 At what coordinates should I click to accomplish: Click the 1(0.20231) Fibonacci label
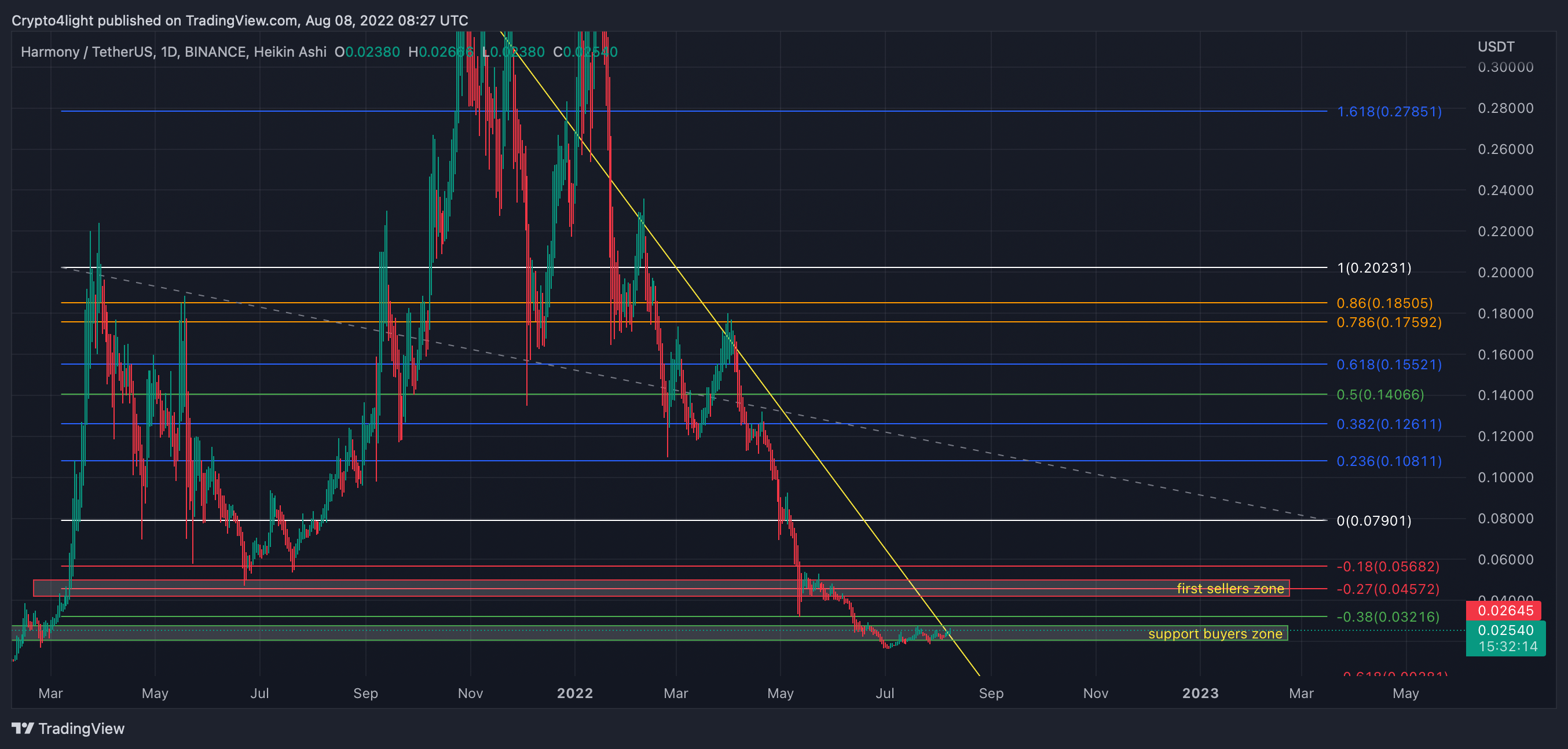pos(1374,268)
